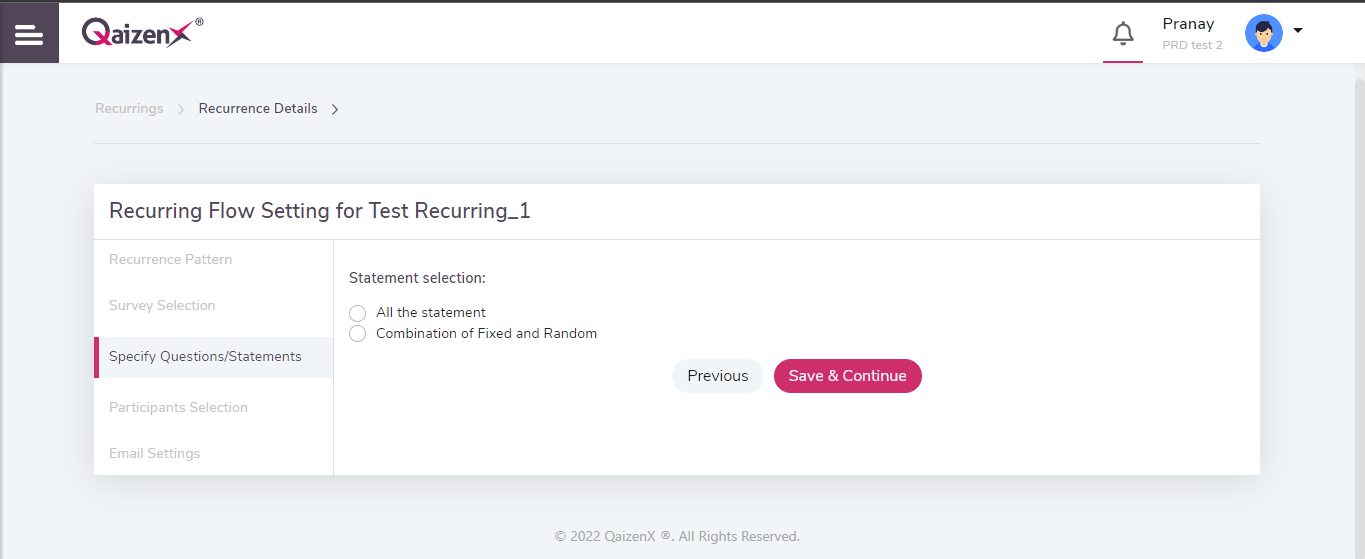The width and height of the screenshot is (1365, 559).
Task: Click the 'PRD test 2' account label
Action: click(1192, 45)
